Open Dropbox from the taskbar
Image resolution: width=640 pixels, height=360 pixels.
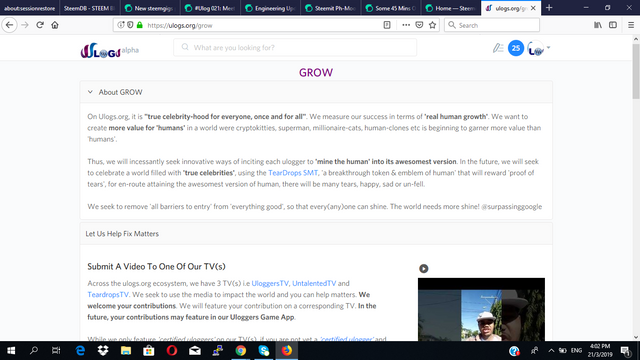pos(103,351)
